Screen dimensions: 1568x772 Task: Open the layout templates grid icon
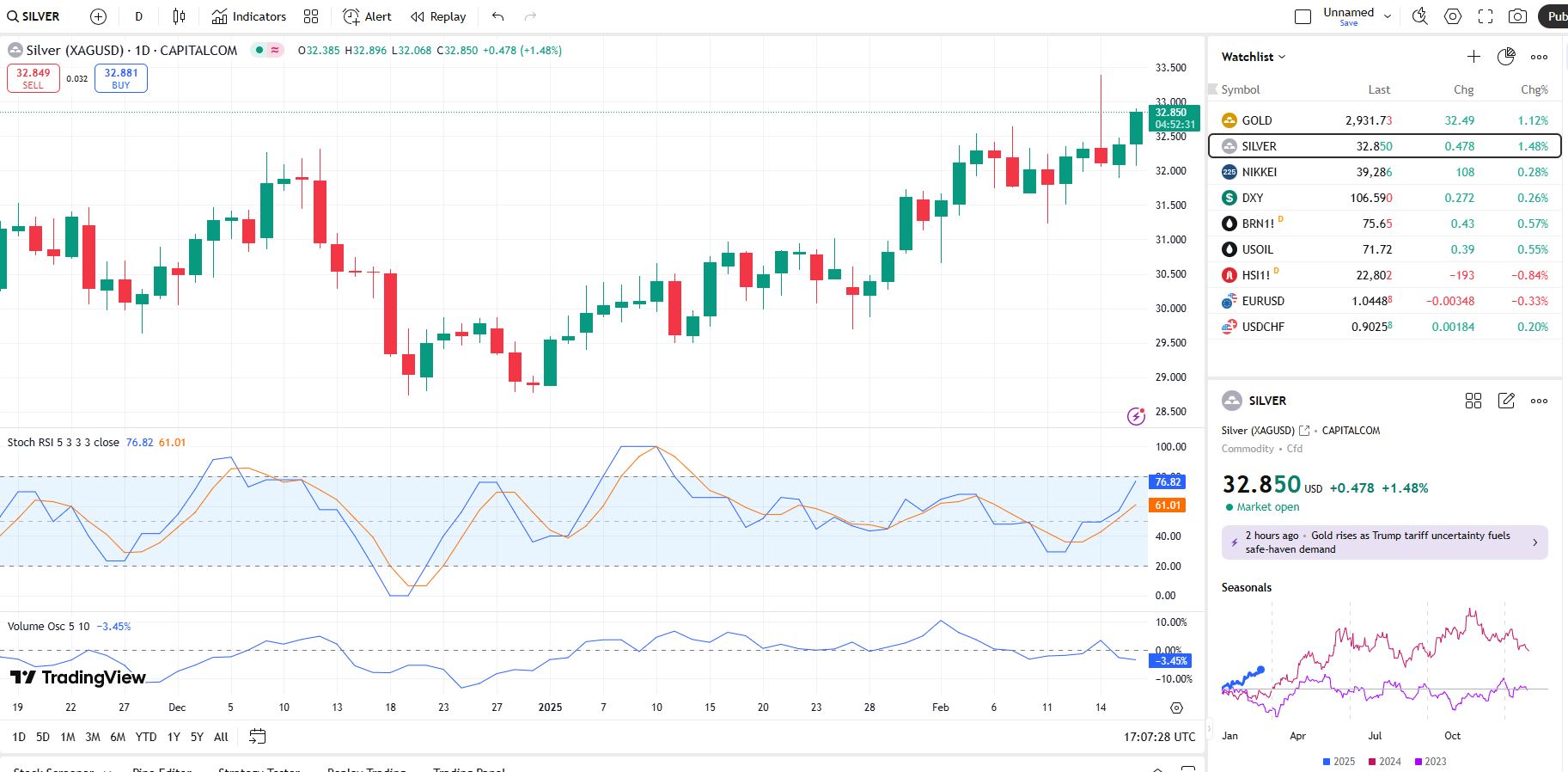[311, 16]
